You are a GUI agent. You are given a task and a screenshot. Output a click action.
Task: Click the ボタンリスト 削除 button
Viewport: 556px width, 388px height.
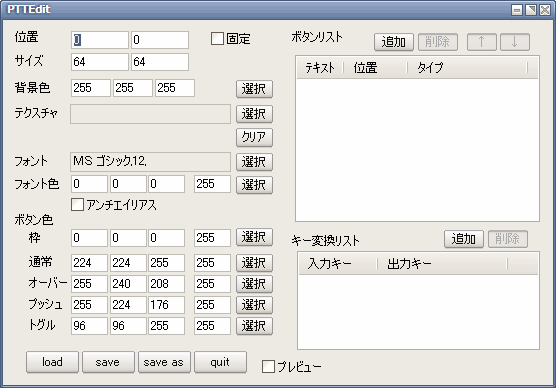tap(438, 42)
